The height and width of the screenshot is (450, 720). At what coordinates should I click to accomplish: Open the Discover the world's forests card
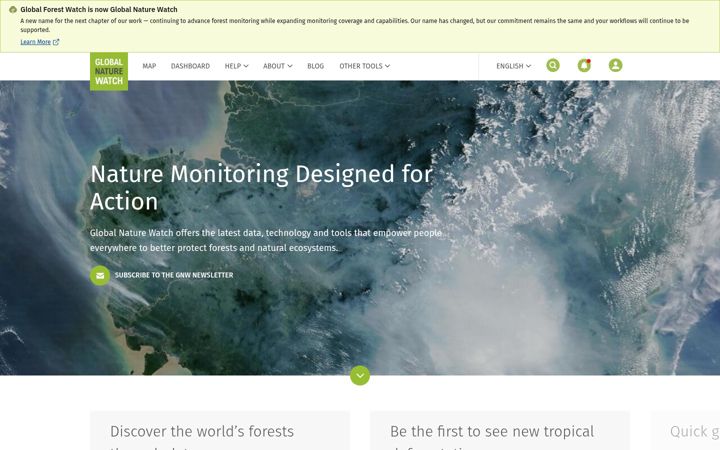tap(219, 431)
